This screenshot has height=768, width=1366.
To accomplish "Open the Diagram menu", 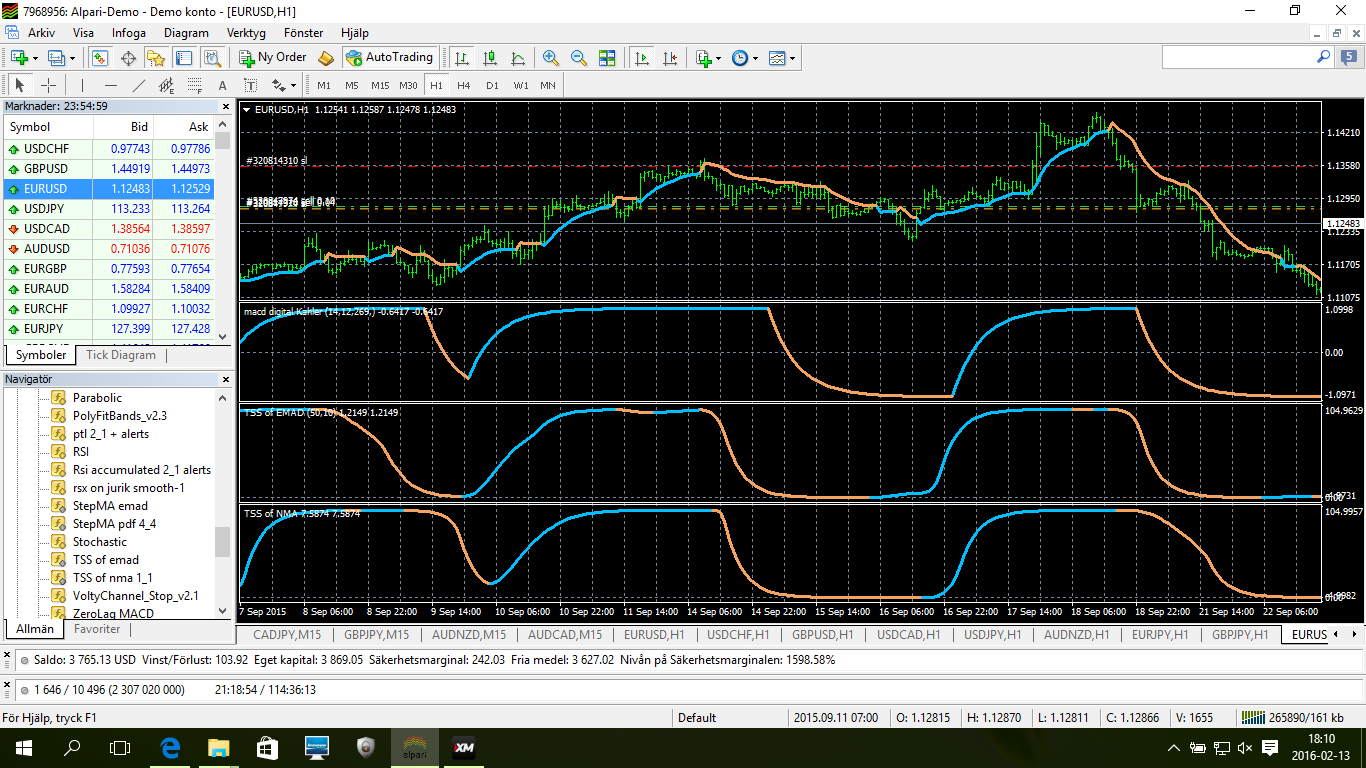I will pos(186,33).
